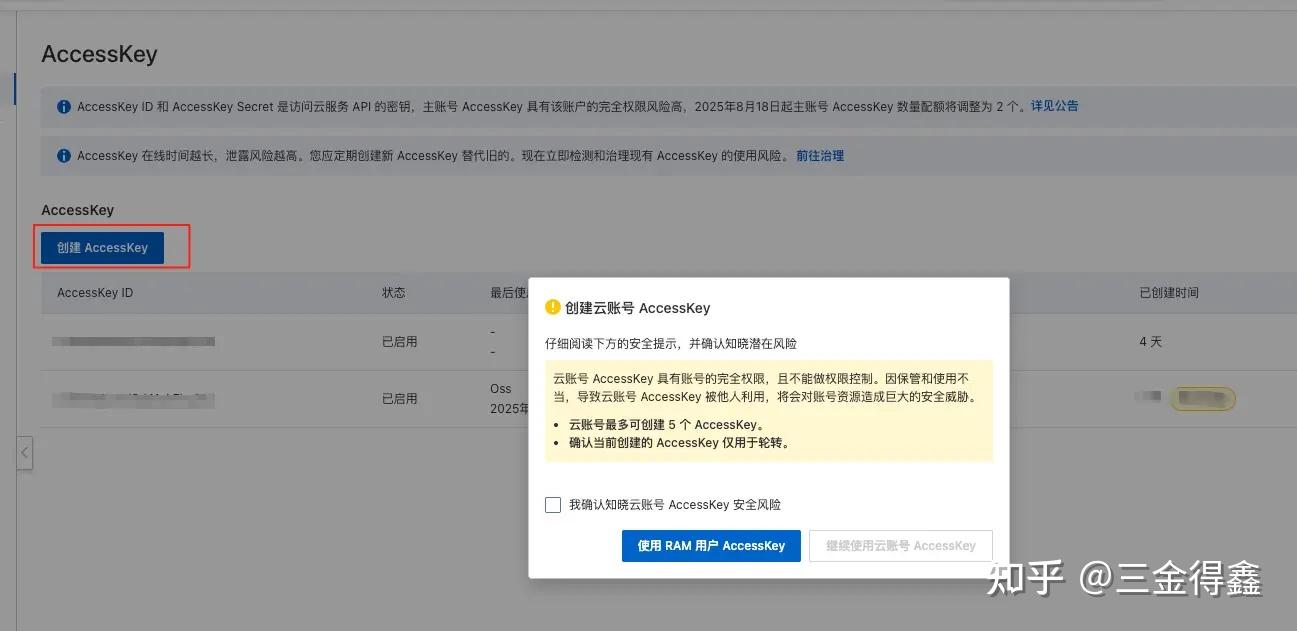Screen dimensions: 1297x631
Task: Open the 前往治理 governance link
Action: [819, 156]
